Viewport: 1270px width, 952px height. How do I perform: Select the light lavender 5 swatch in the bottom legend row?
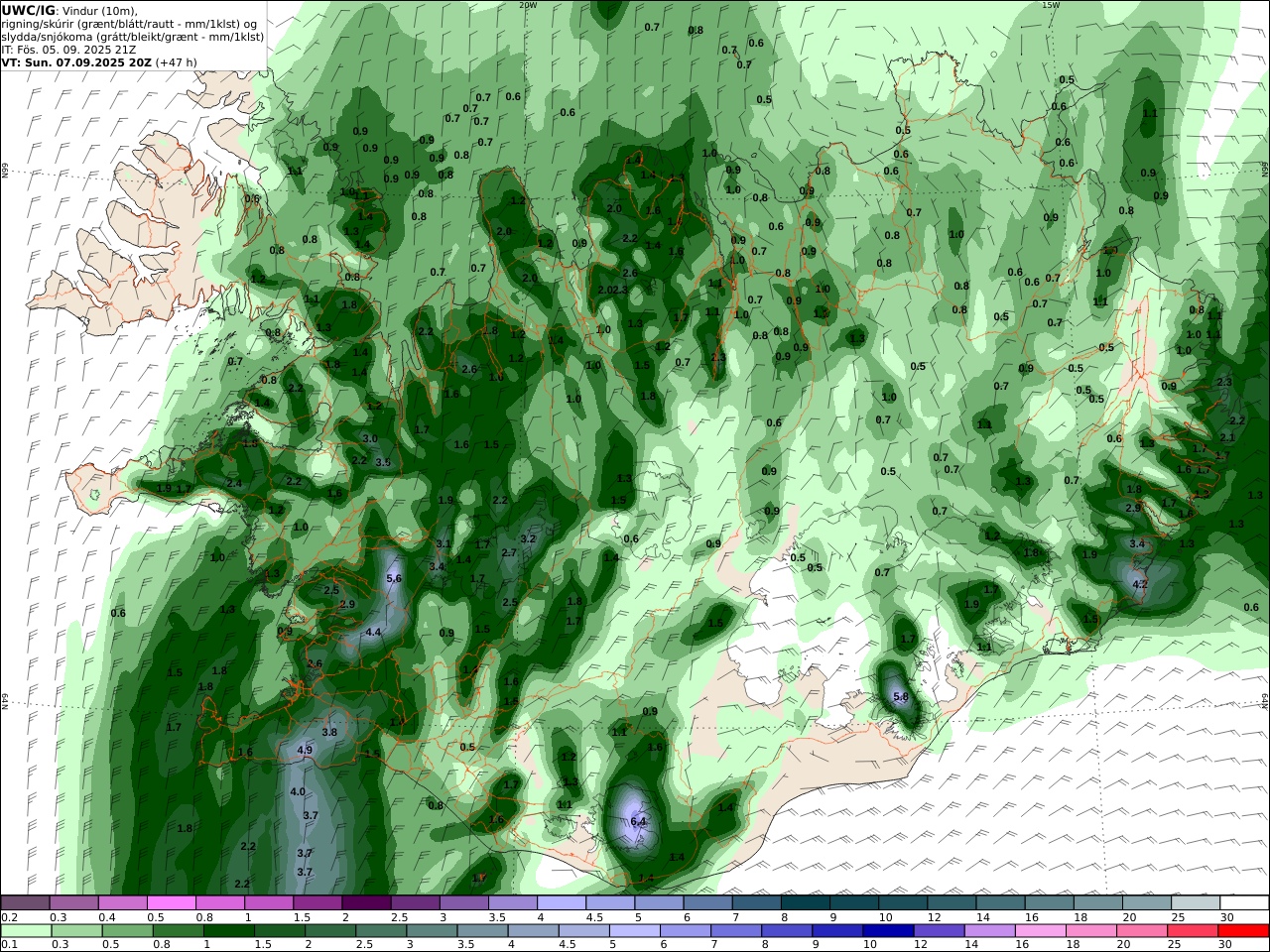pyautogui.click(x=634, y=931)
